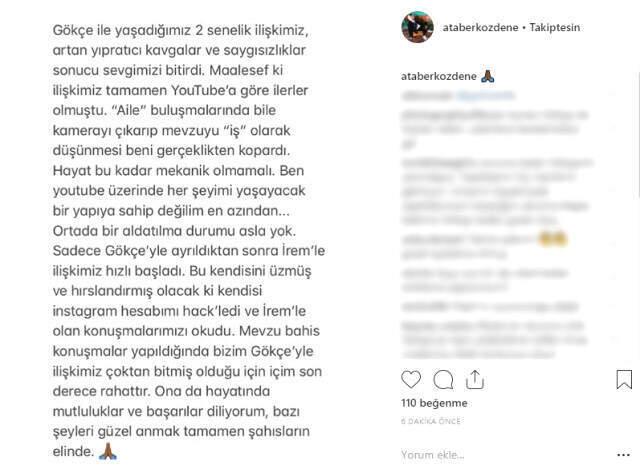Open the 6 dakika önce timestamp link
This screenshot has width=640, height=469.
coord(431,421)
